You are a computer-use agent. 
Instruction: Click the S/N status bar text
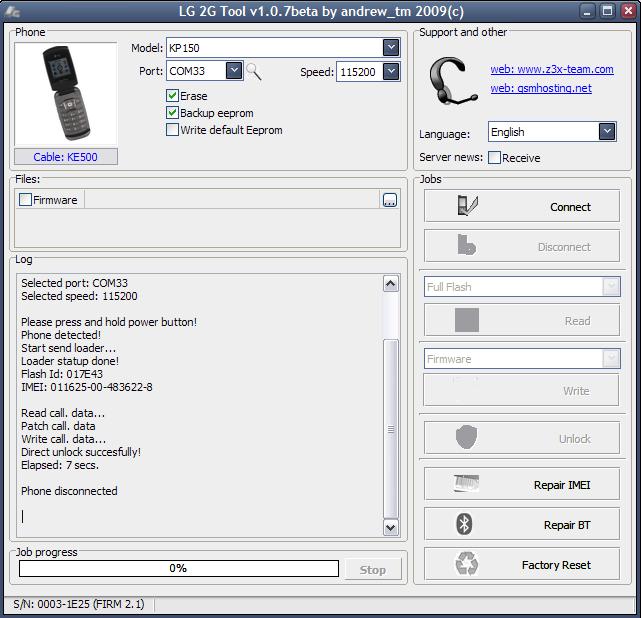(78, 604)
